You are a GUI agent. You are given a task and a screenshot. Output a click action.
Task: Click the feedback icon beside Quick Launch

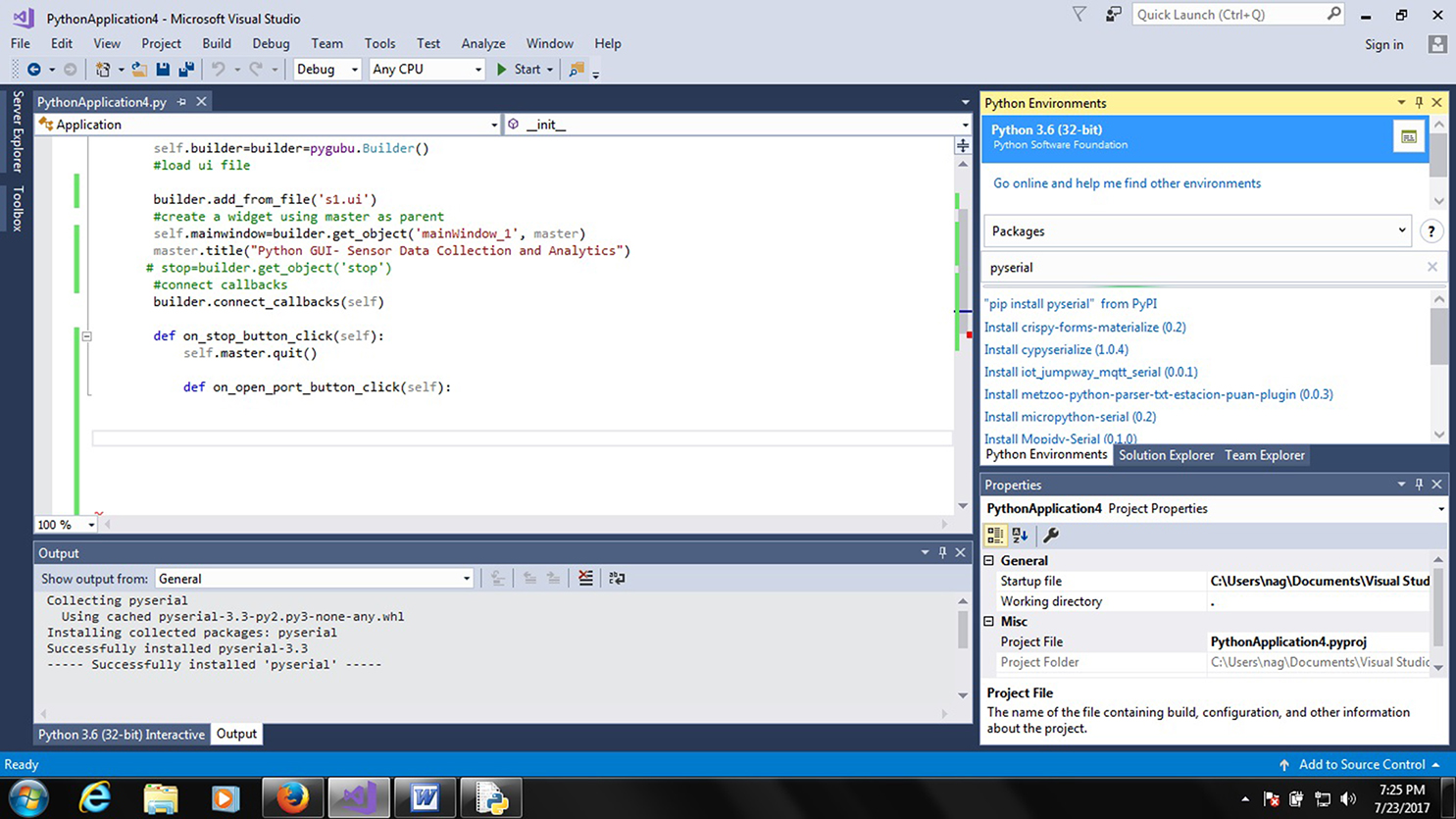tap(1113, 15)
